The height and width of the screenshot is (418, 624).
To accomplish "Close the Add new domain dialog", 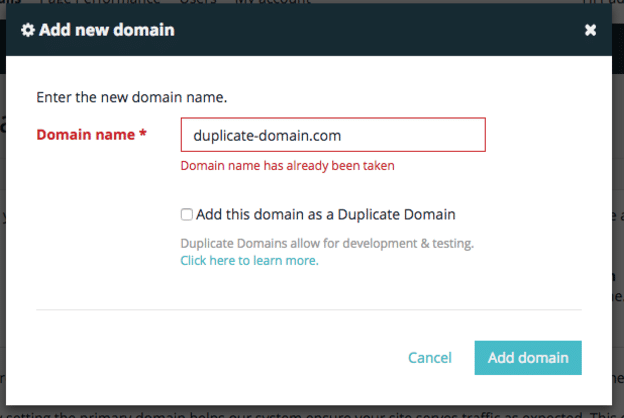I will 590,30.
